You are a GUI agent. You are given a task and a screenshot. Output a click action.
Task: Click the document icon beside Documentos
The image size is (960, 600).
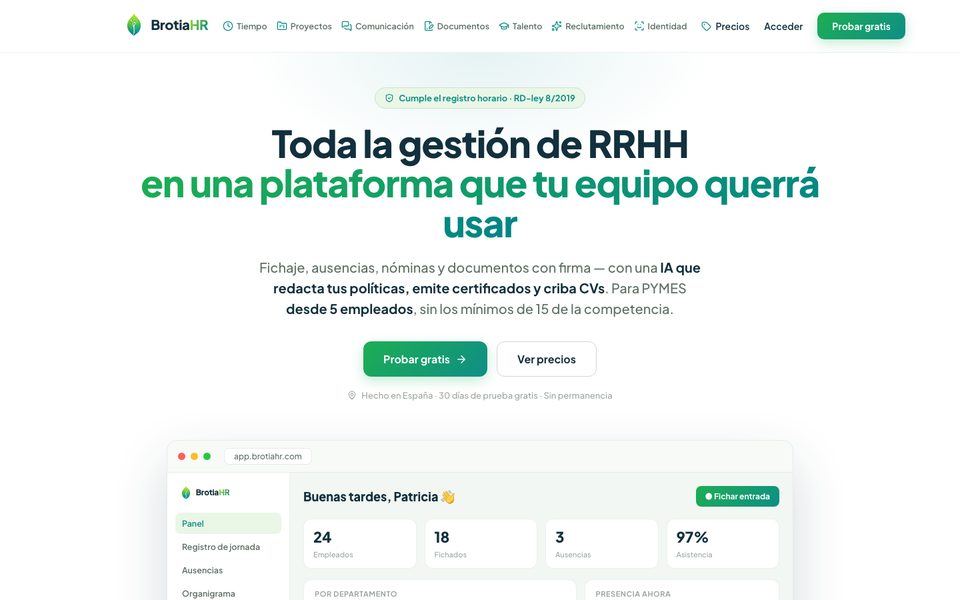429,26
